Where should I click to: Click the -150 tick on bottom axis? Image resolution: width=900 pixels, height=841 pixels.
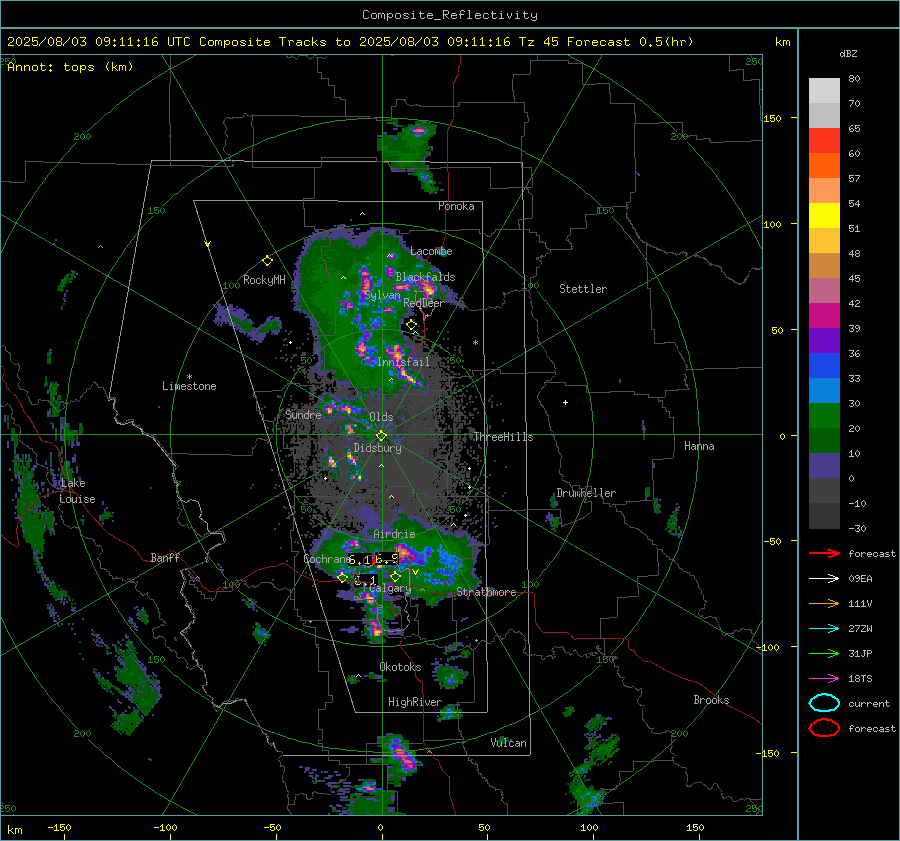click(60, 828)
